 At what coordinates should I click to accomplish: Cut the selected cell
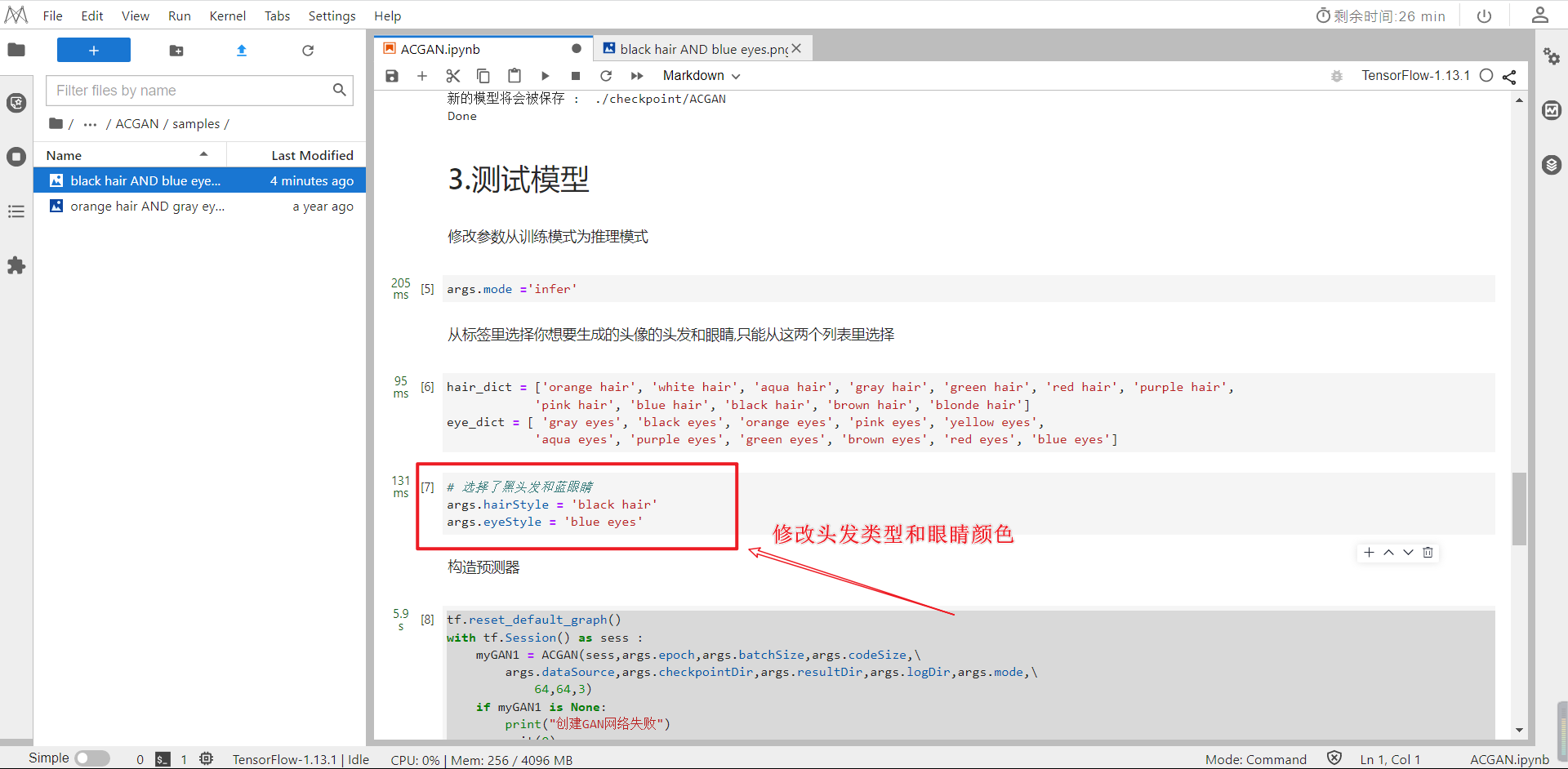pos(453,76)
